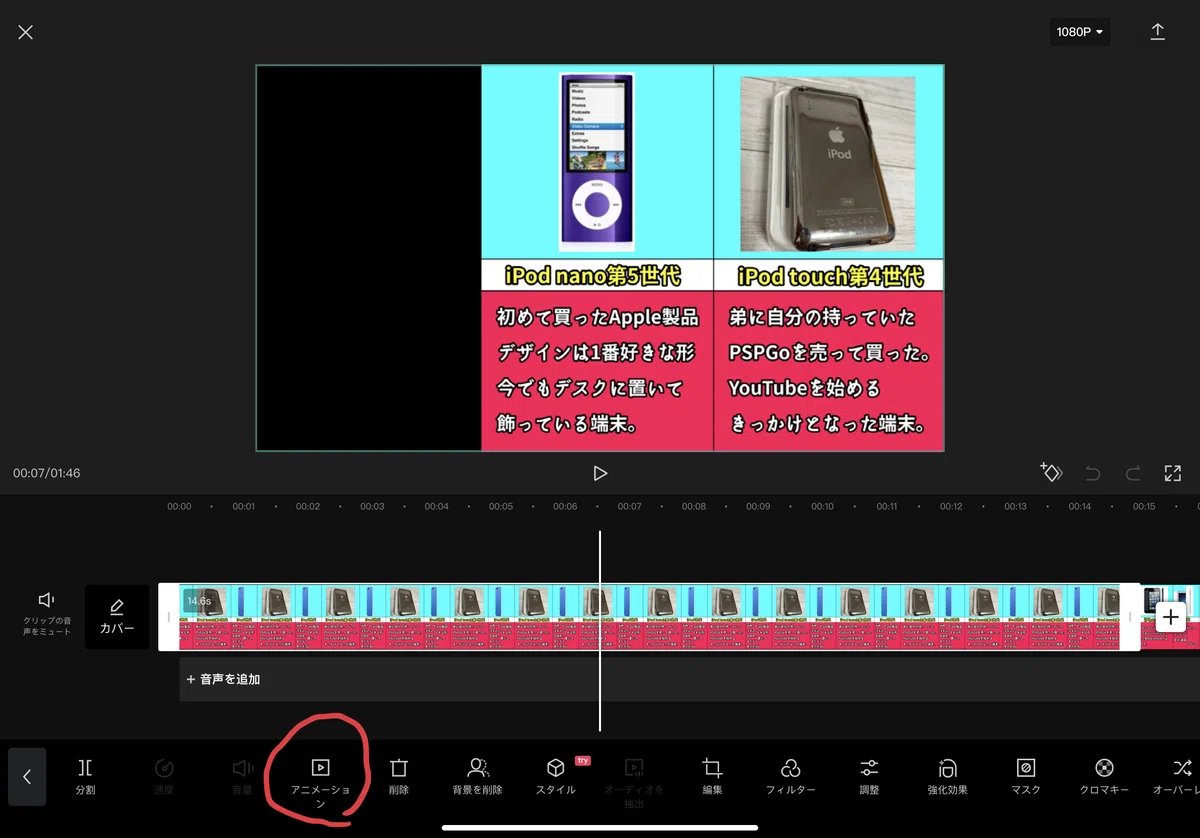1200x838 pixels.
Task: Tap 音声を追加 to add audio
Action: [x=224, y=679]
